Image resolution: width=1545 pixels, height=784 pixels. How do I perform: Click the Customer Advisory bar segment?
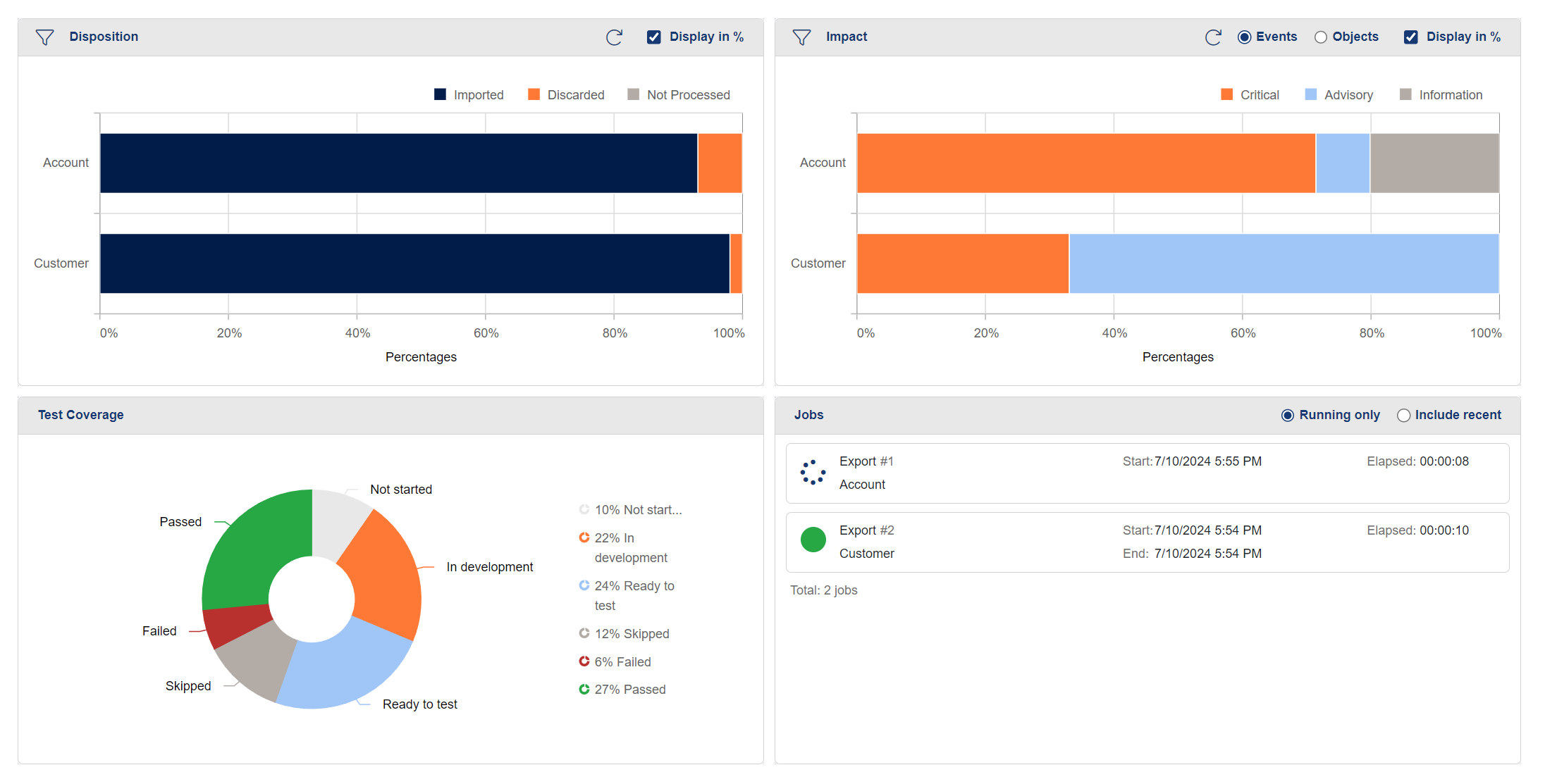click(x=1283, y=263)
